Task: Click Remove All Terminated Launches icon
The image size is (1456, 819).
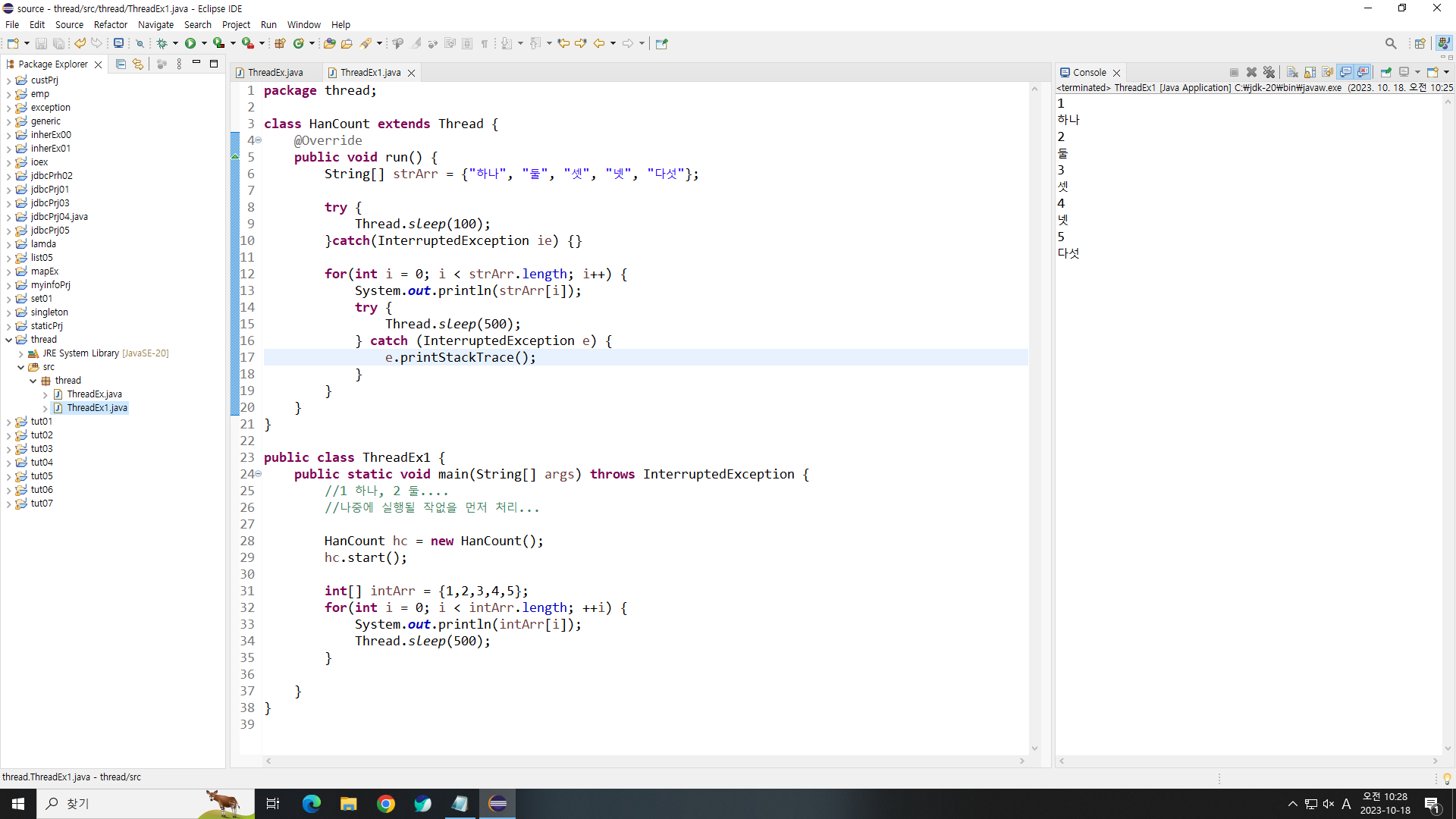Action: [1269, 72]
